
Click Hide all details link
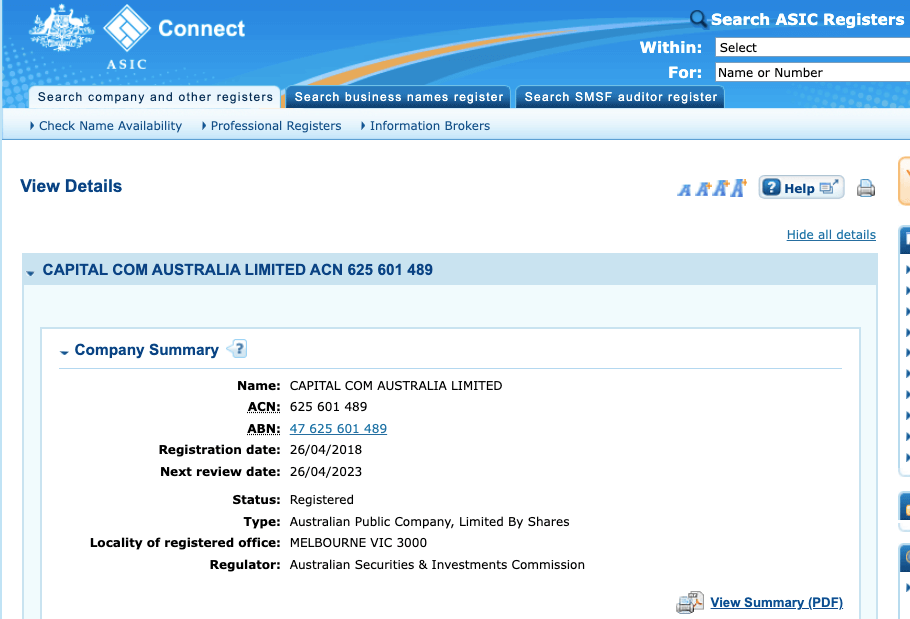coord(831,234)
